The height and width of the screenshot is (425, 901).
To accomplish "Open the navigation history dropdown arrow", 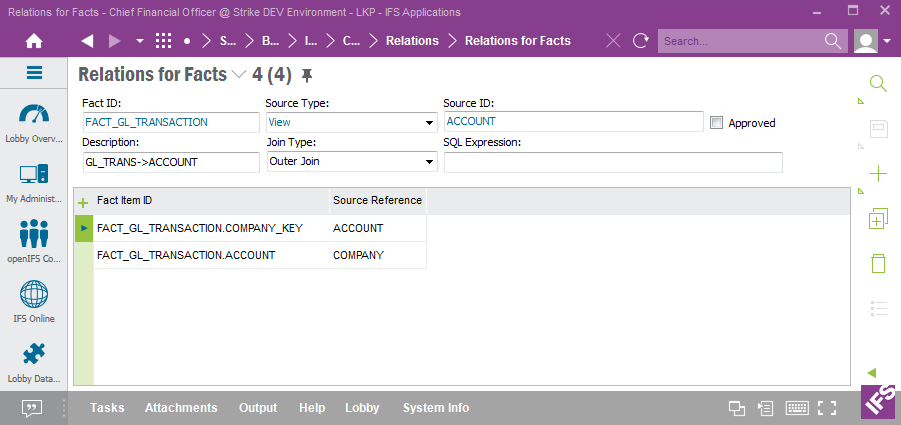I will 140,41.
